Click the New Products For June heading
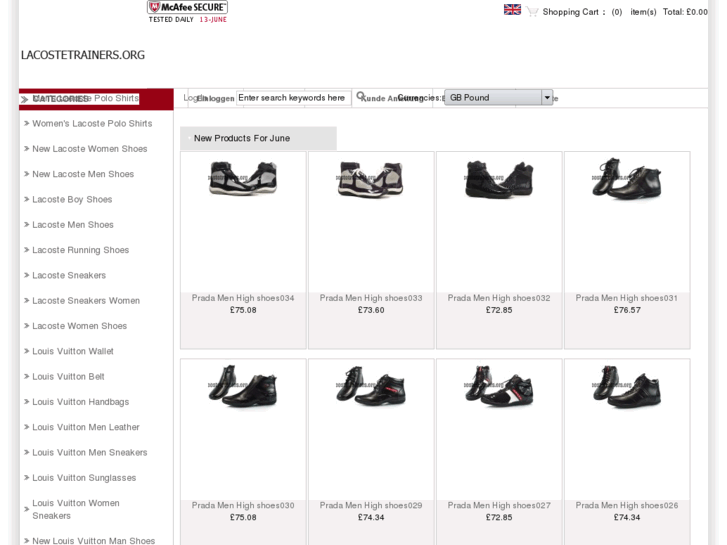The height and width of the screenshot is (545, 727). 242,138
